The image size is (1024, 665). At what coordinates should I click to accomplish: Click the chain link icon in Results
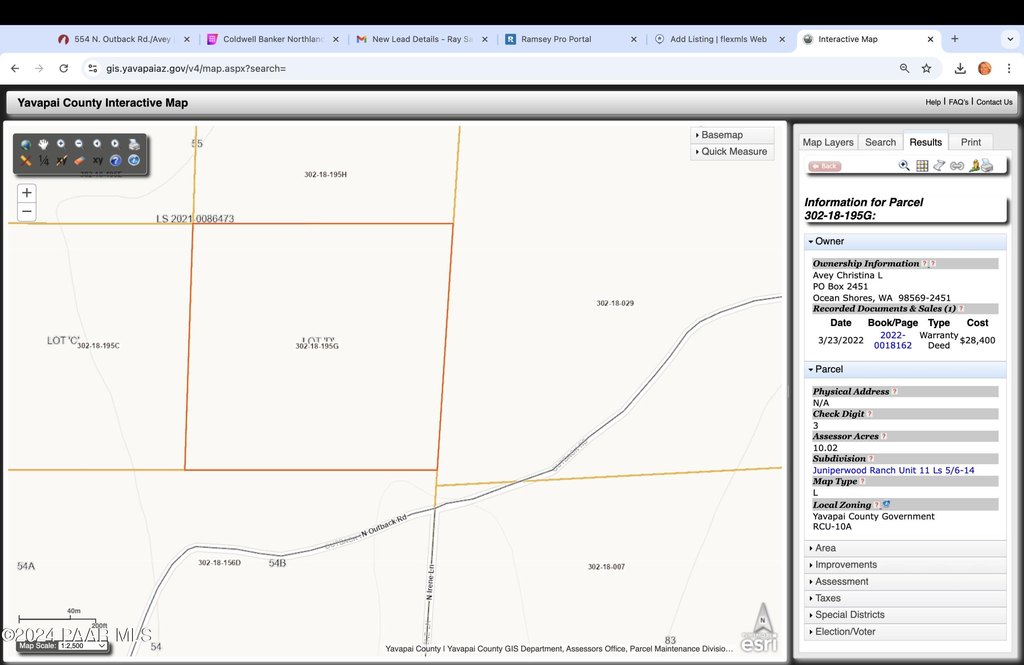(x=957, y=166)
